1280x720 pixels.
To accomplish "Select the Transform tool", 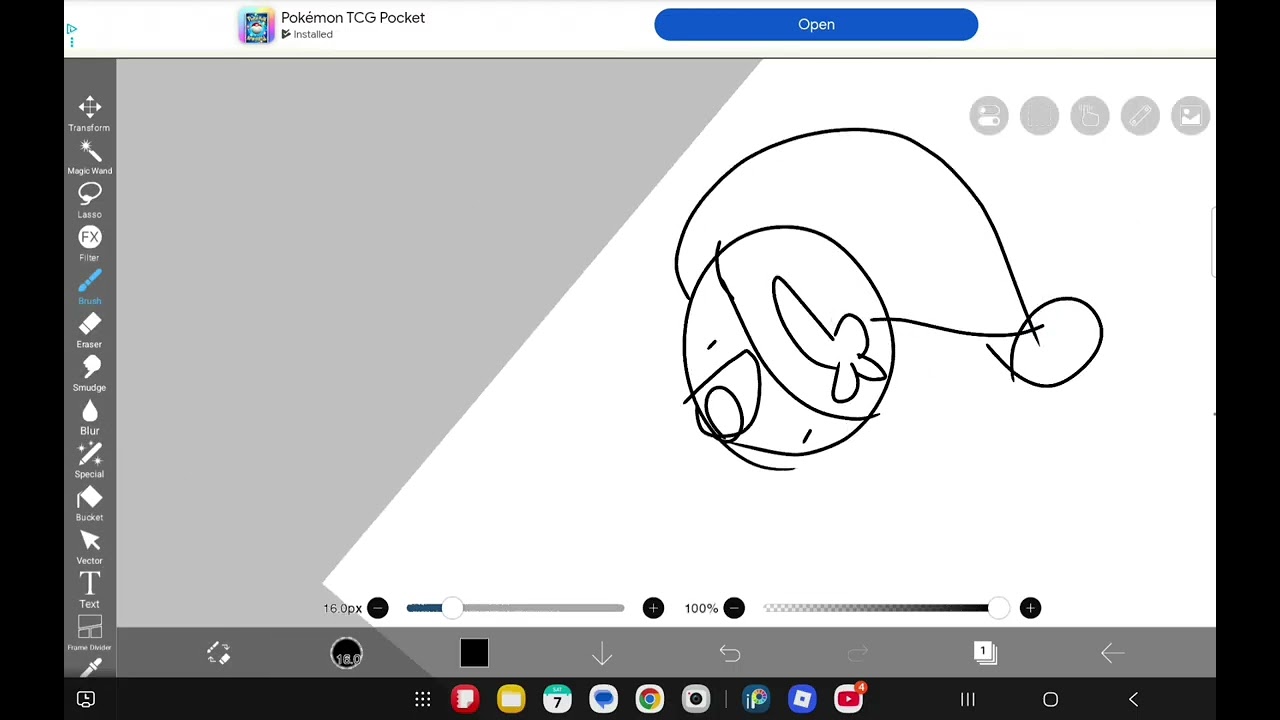I will point(89,113).
